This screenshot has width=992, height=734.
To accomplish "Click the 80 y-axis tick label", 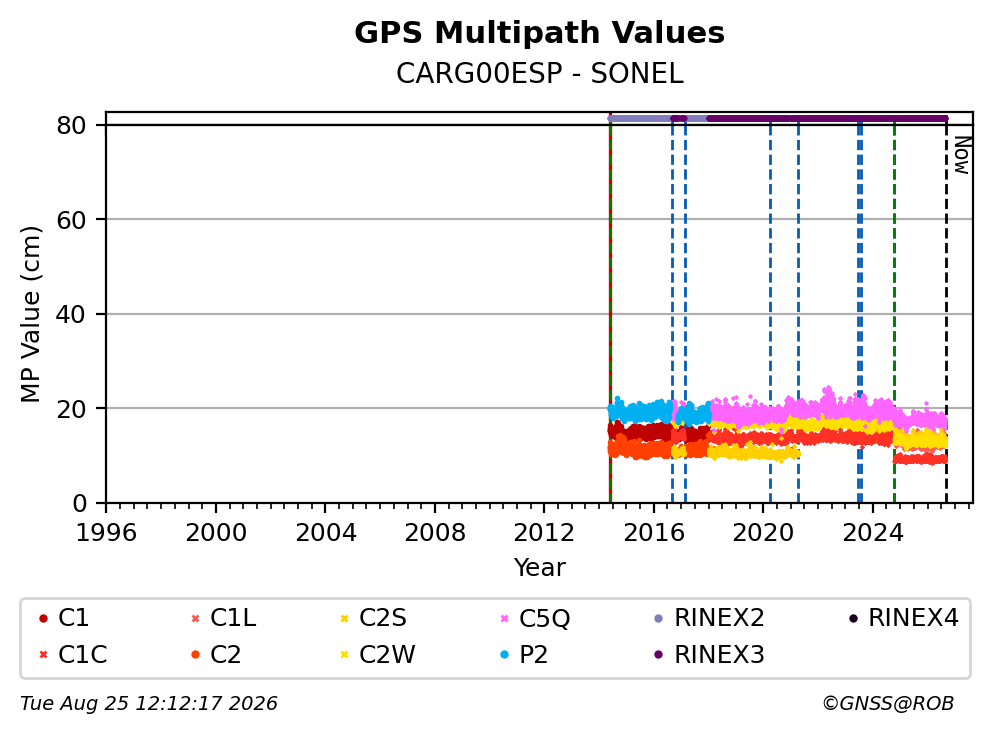I will tap(71, 125).
